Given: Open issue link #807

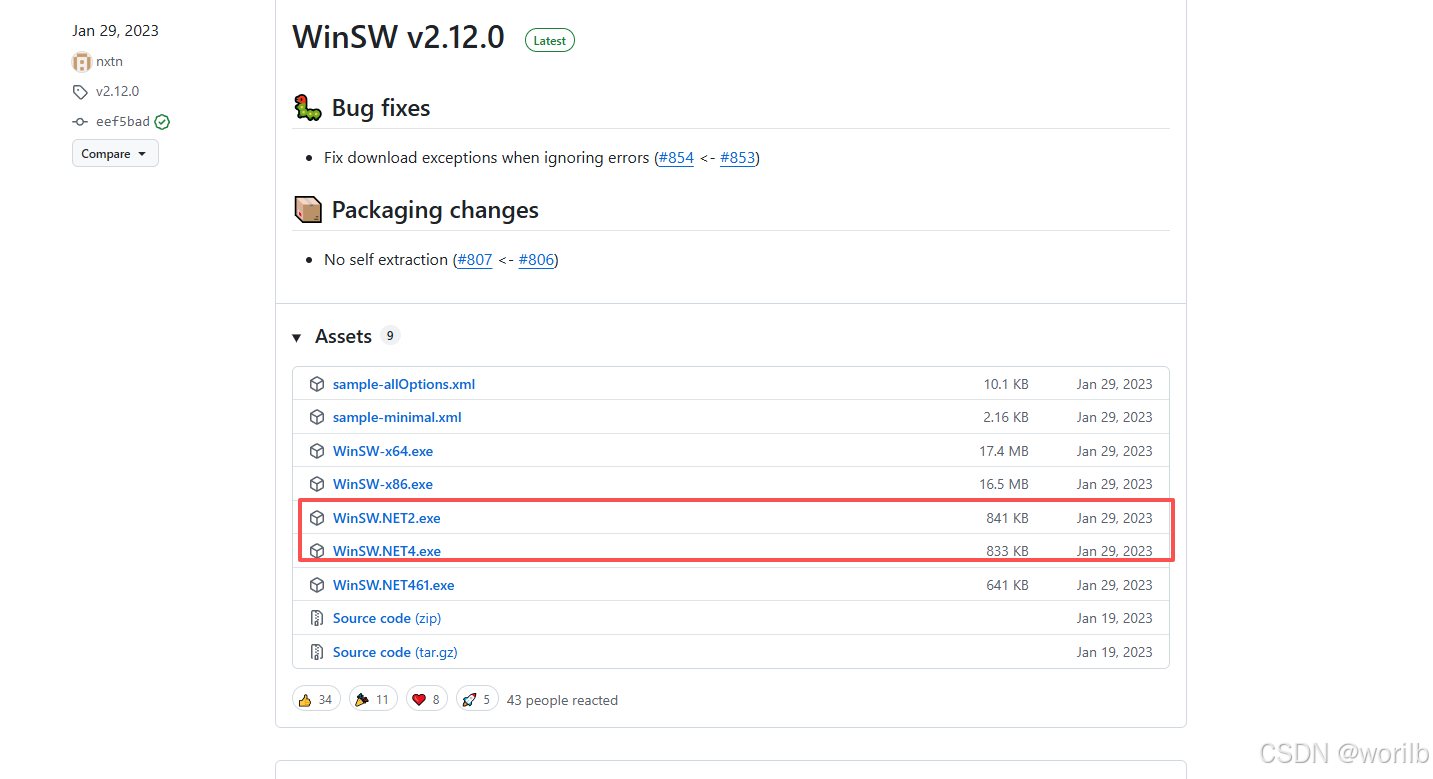Looking at the screenshot, I should (x=474, y=260).
